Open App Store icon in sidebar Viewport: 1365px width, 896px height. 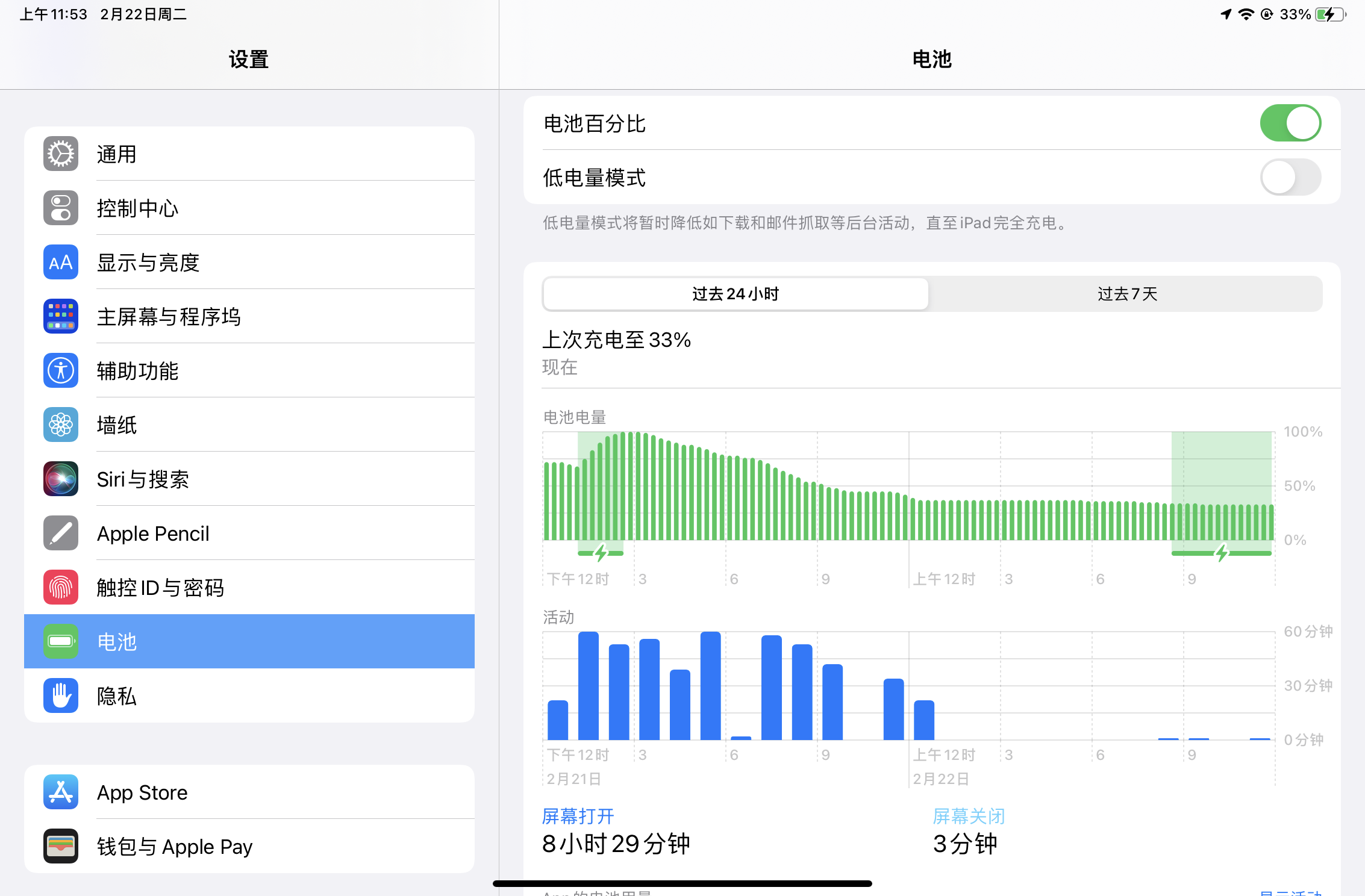(61, 792)
